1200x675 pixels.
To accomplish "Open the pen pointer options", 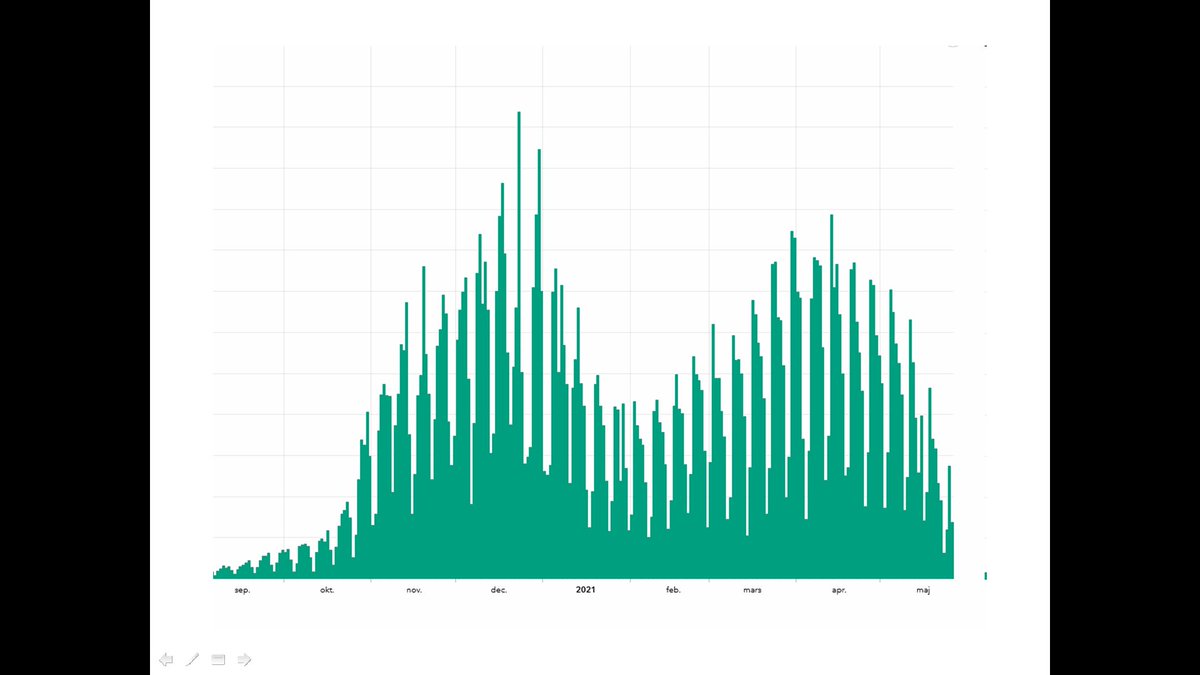I will point(193,659).
